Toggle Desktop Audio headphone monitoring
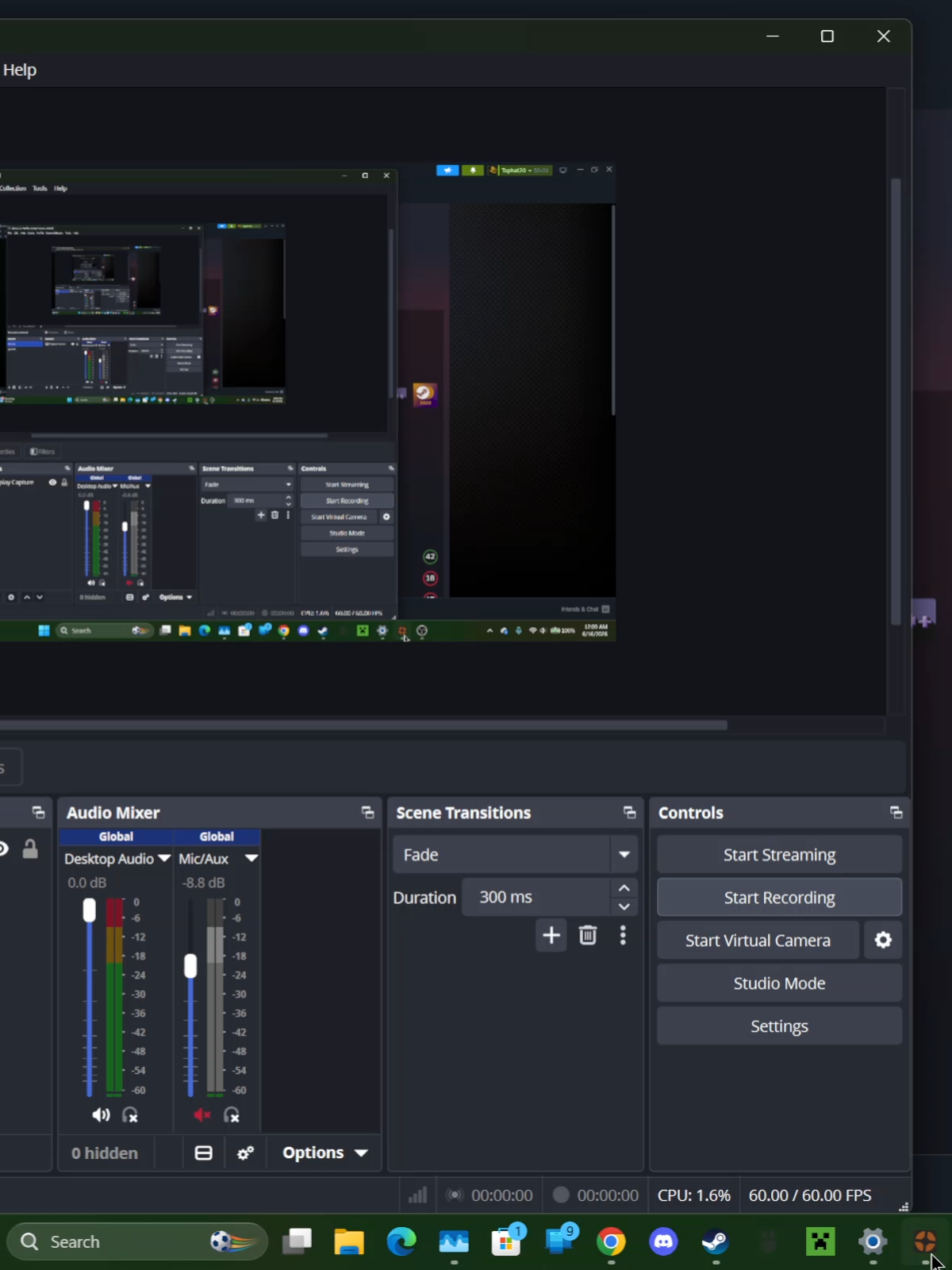 [131, 1115]
